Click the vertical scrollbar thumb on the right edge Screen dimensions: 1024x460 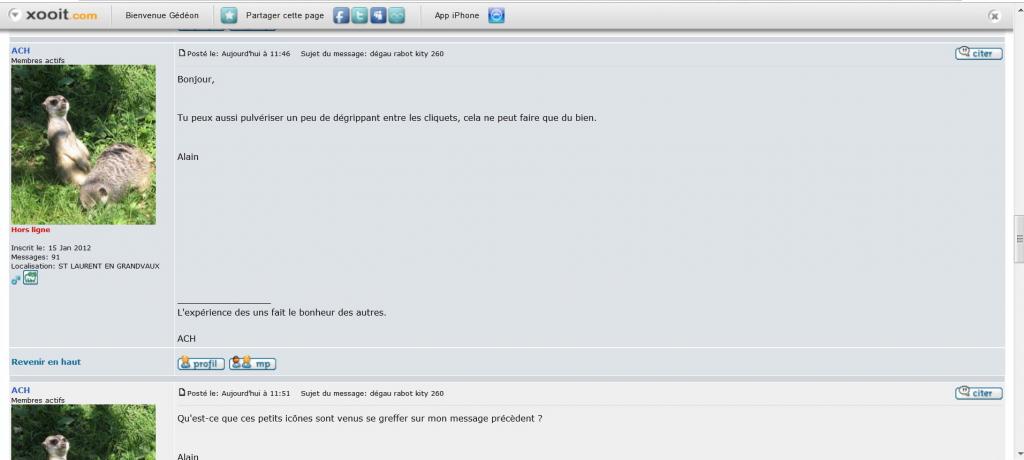pyautogui.click(x=1019, y=238)
